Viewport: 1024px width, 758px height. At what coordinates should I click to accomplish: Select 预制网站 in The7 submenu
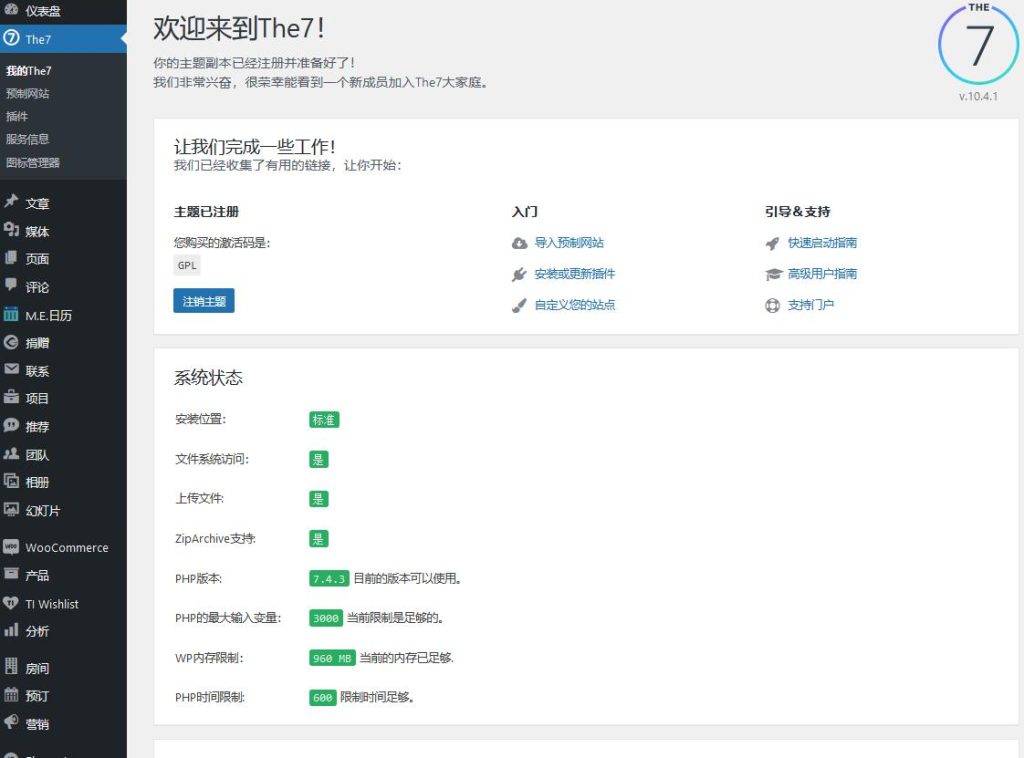(x=28, y=94)
